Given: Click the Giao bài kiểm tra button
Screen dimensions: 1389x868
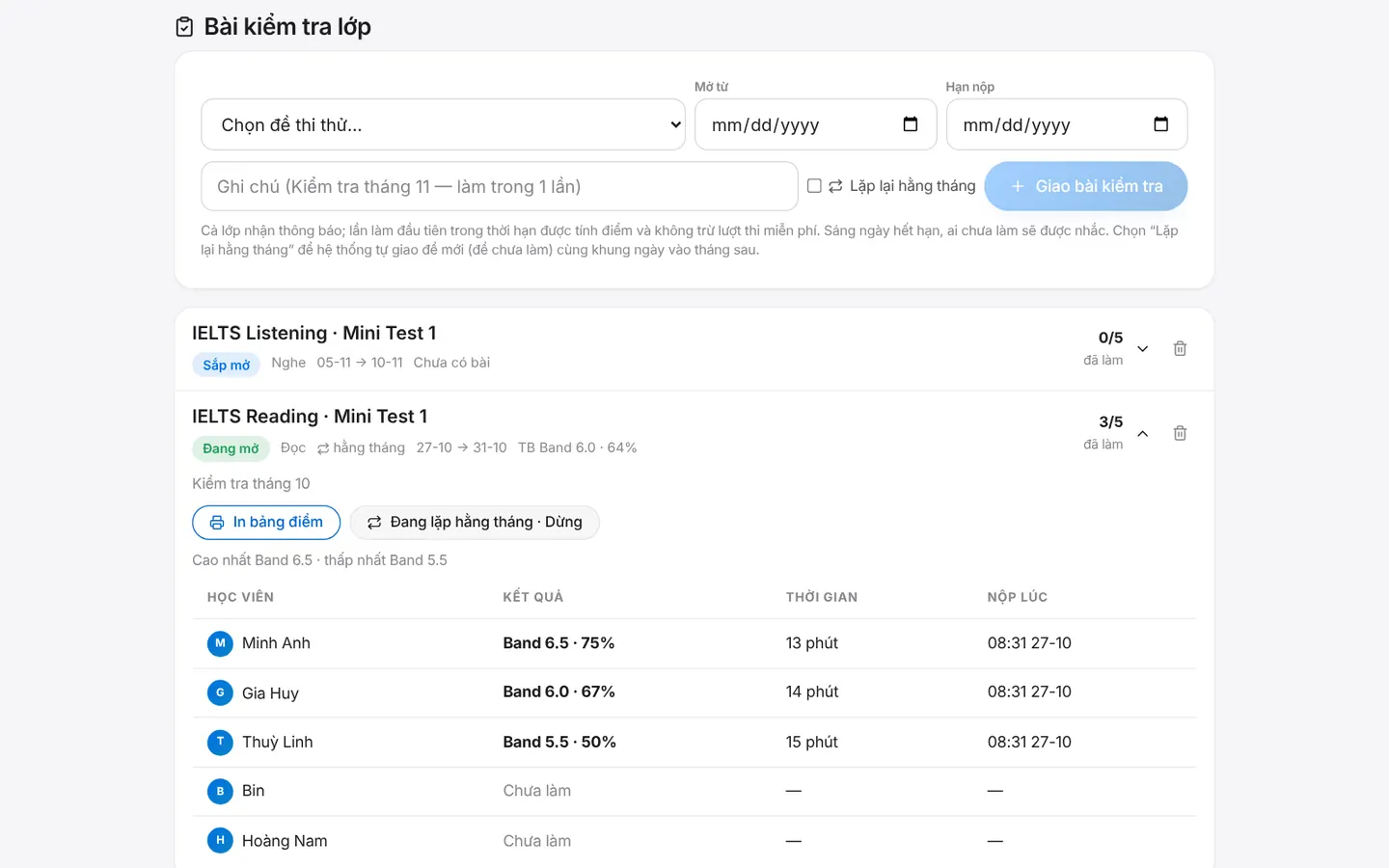Looking at the screenshot, I should click(x=1086, y=186).
